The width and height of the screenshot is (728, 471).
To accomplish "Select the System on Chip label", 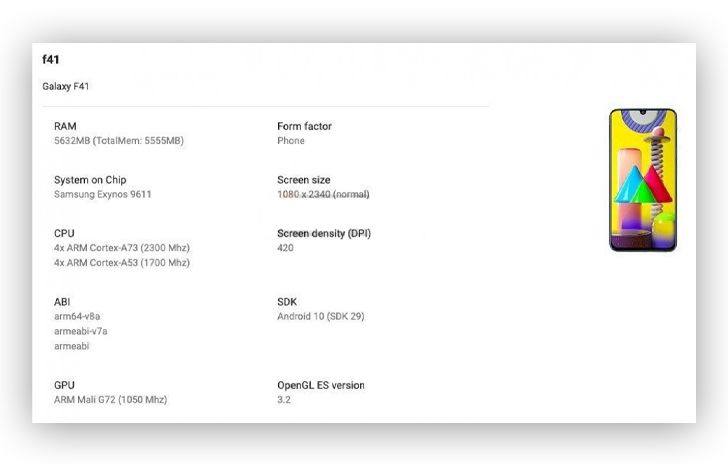I will pyautogui.click(x=90, y=180).
